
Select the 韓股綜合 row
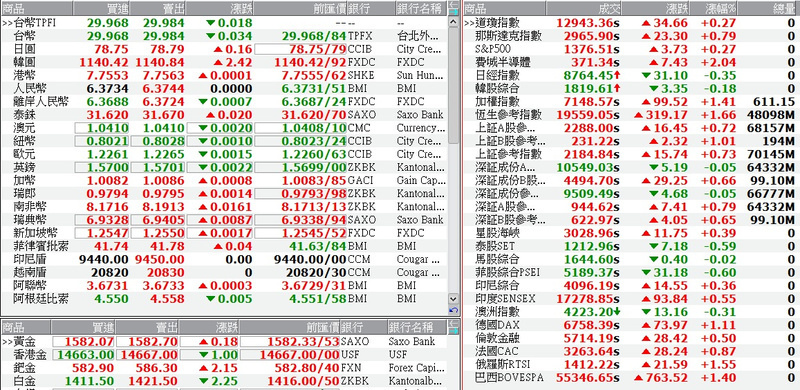[631, 88]
